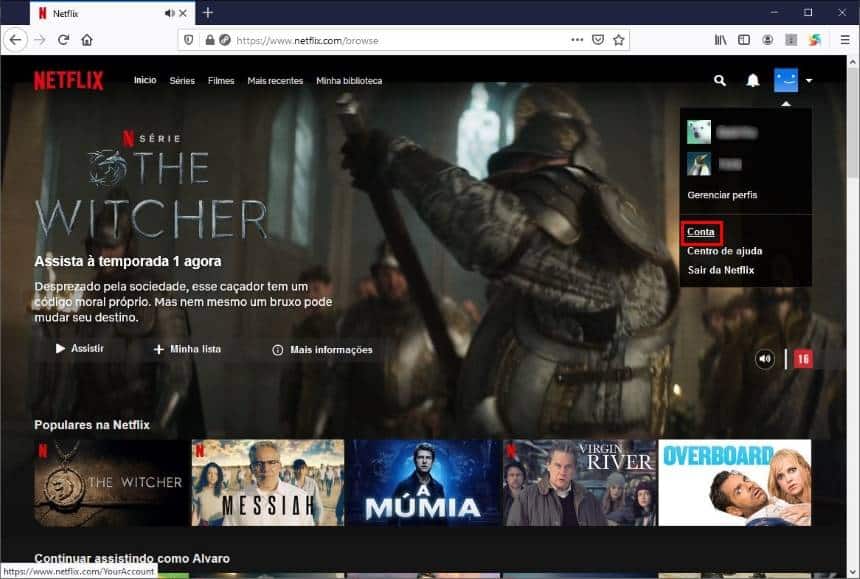The height and width of the screenshot is (579, 860).
Task: Play The Witcher with Assistir button
Action: tap(80, 349)
